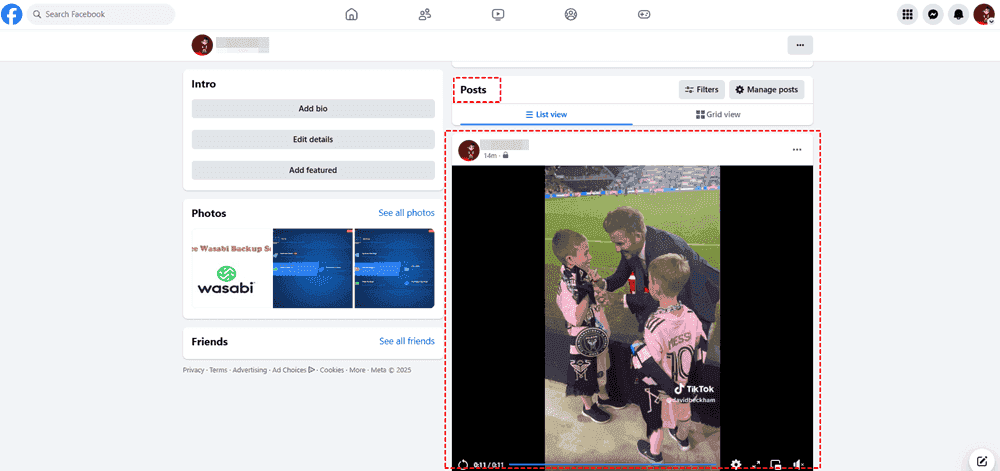Open the Filters button for posts

point(702,90)
